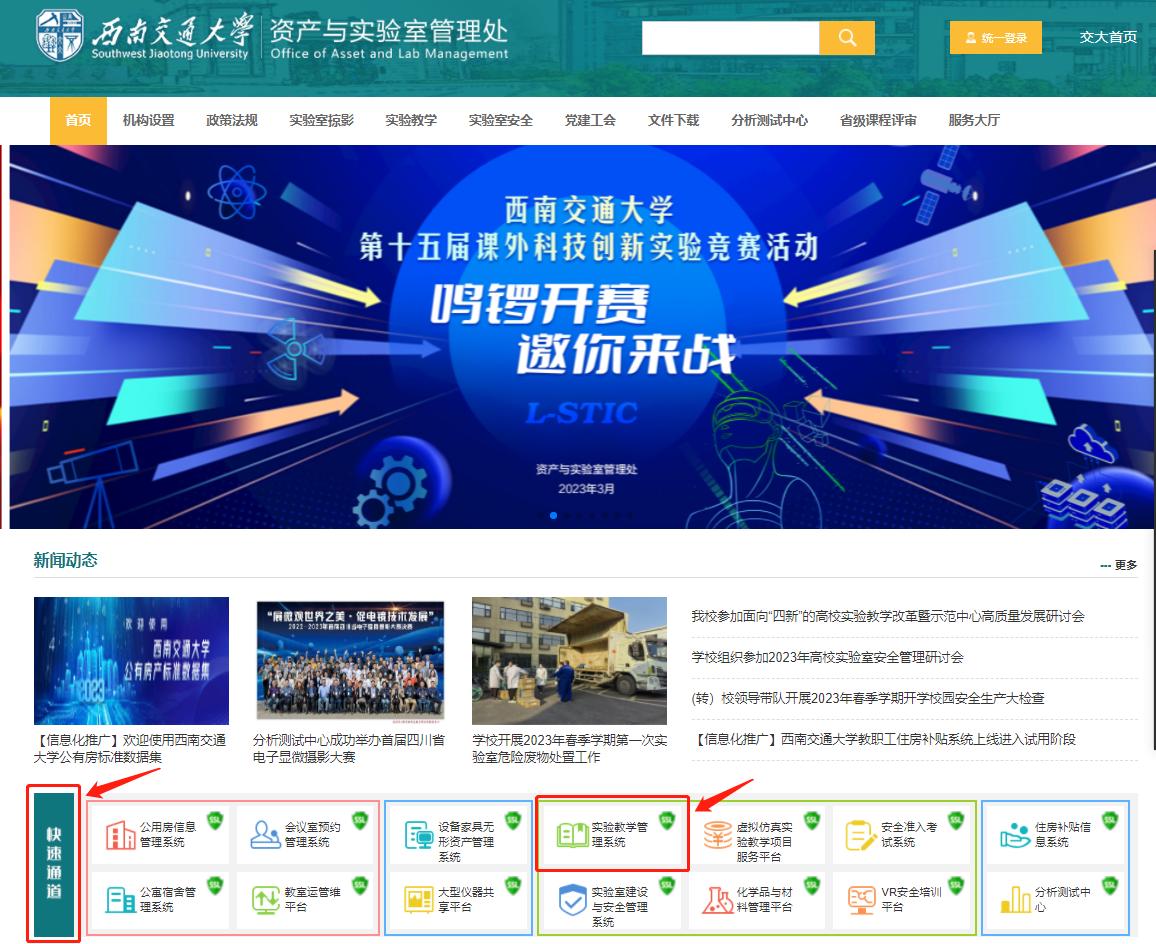Open the 实验室安全 navigation menu

coord(500,120)
